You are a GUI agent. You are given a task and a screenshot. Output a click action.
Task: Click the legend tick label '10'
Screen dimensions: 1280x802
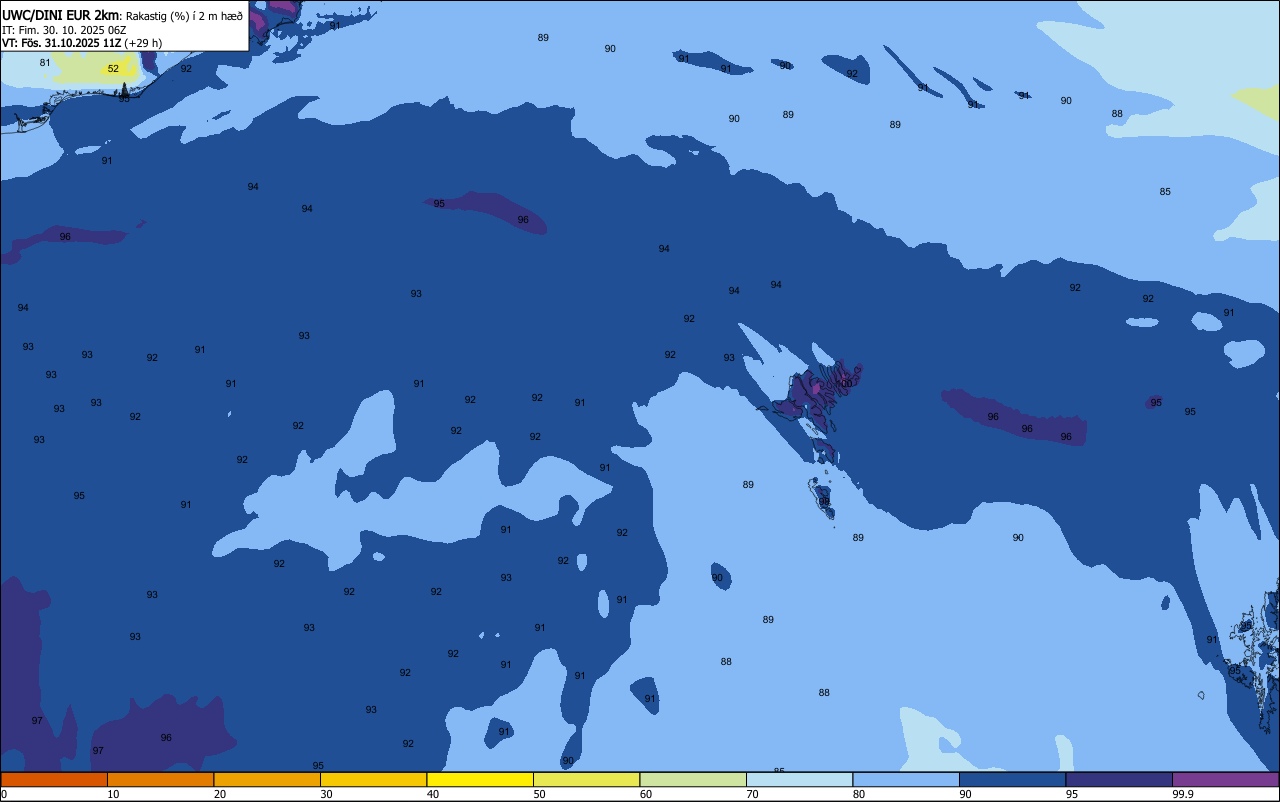[113, 794]
